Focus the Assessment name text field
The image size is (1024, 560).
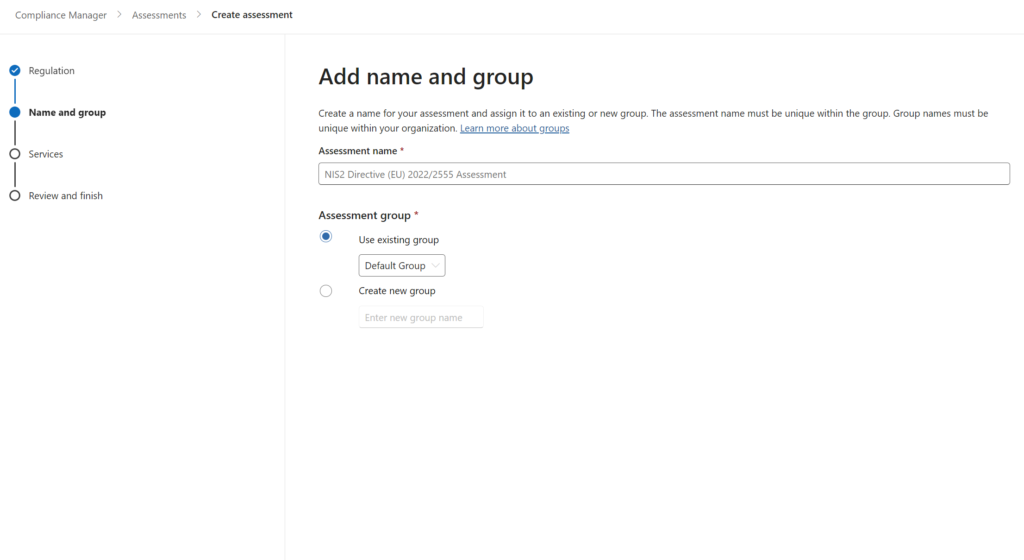pos(663,174)
